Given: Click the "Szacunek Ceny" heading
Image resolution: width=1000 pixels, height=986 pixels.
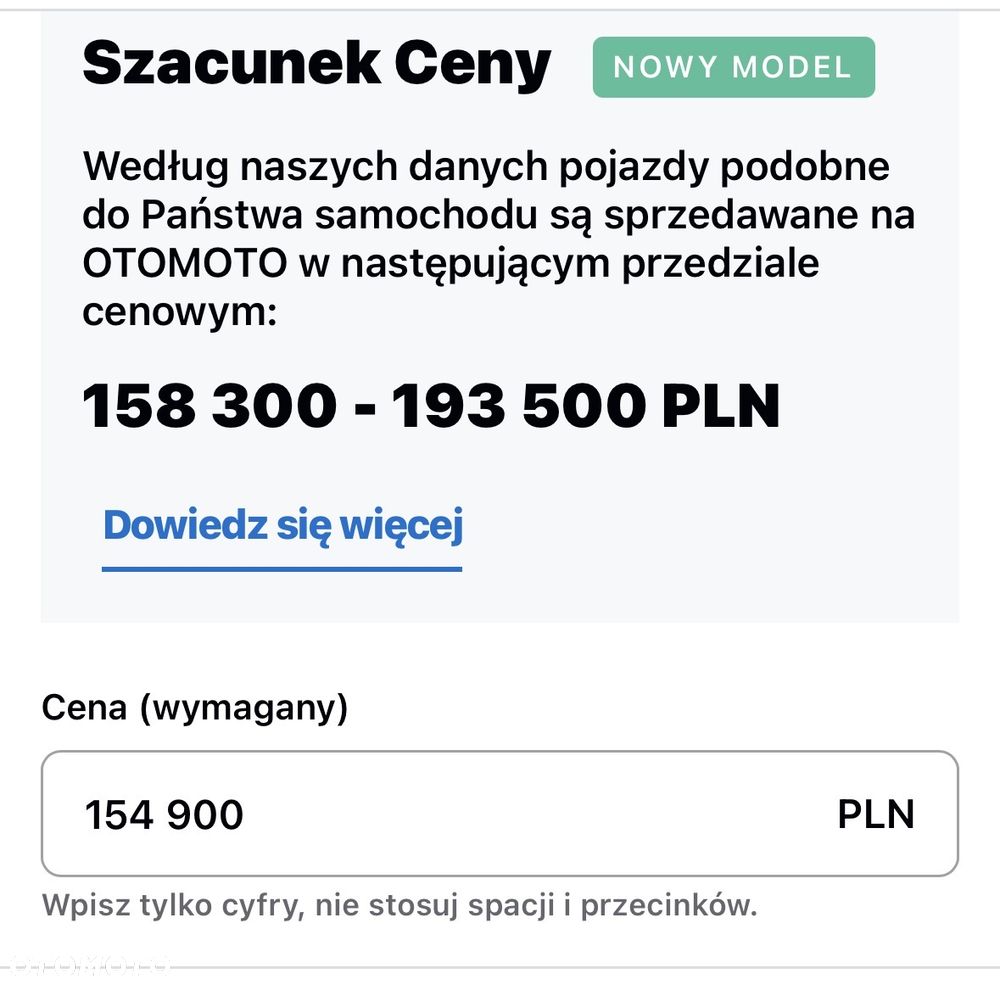Looking at the screenshot, I should [x=316, y=64].
